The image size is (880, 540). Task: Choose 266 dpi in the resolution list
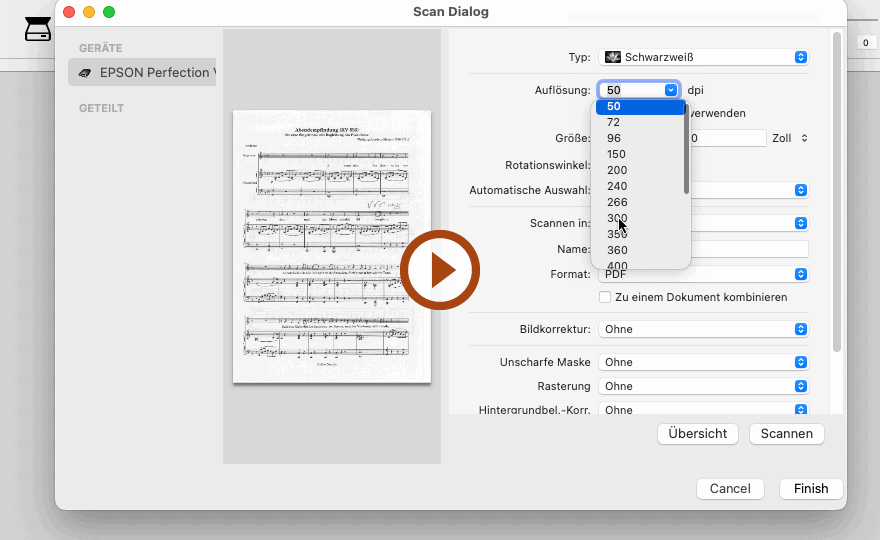[x=640, y=202]
